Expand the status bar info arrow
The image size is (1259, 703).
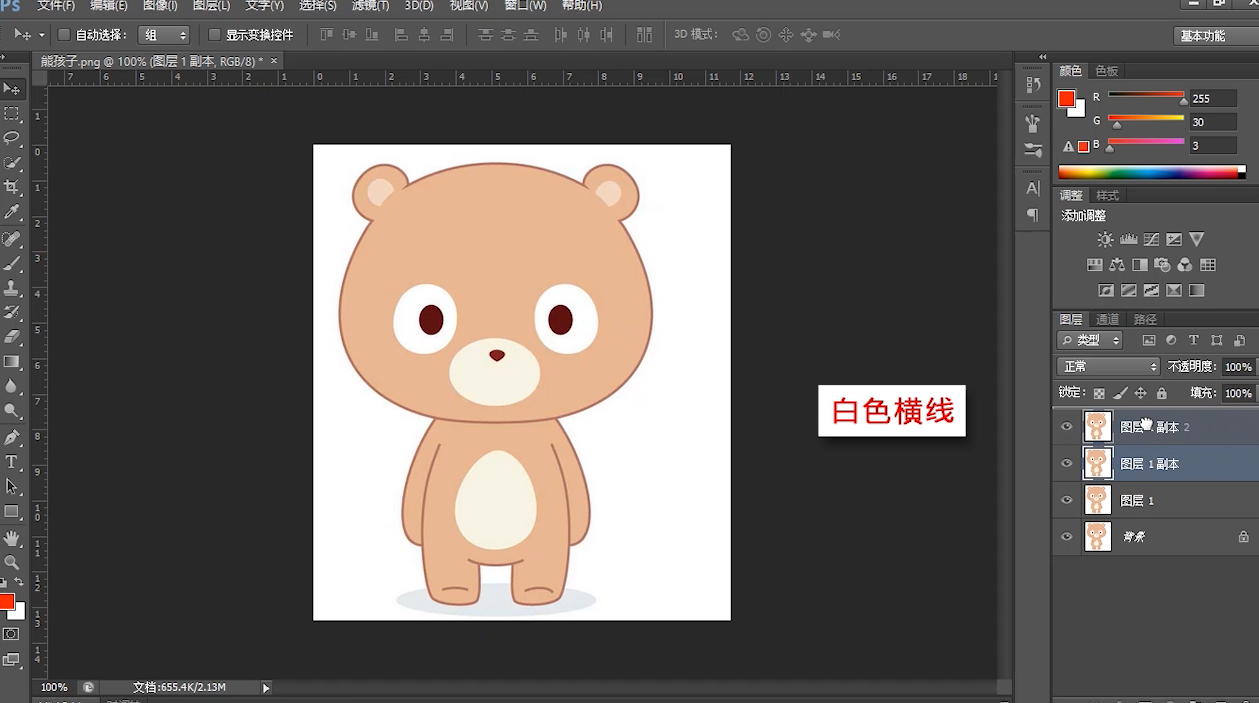point(266,688)
